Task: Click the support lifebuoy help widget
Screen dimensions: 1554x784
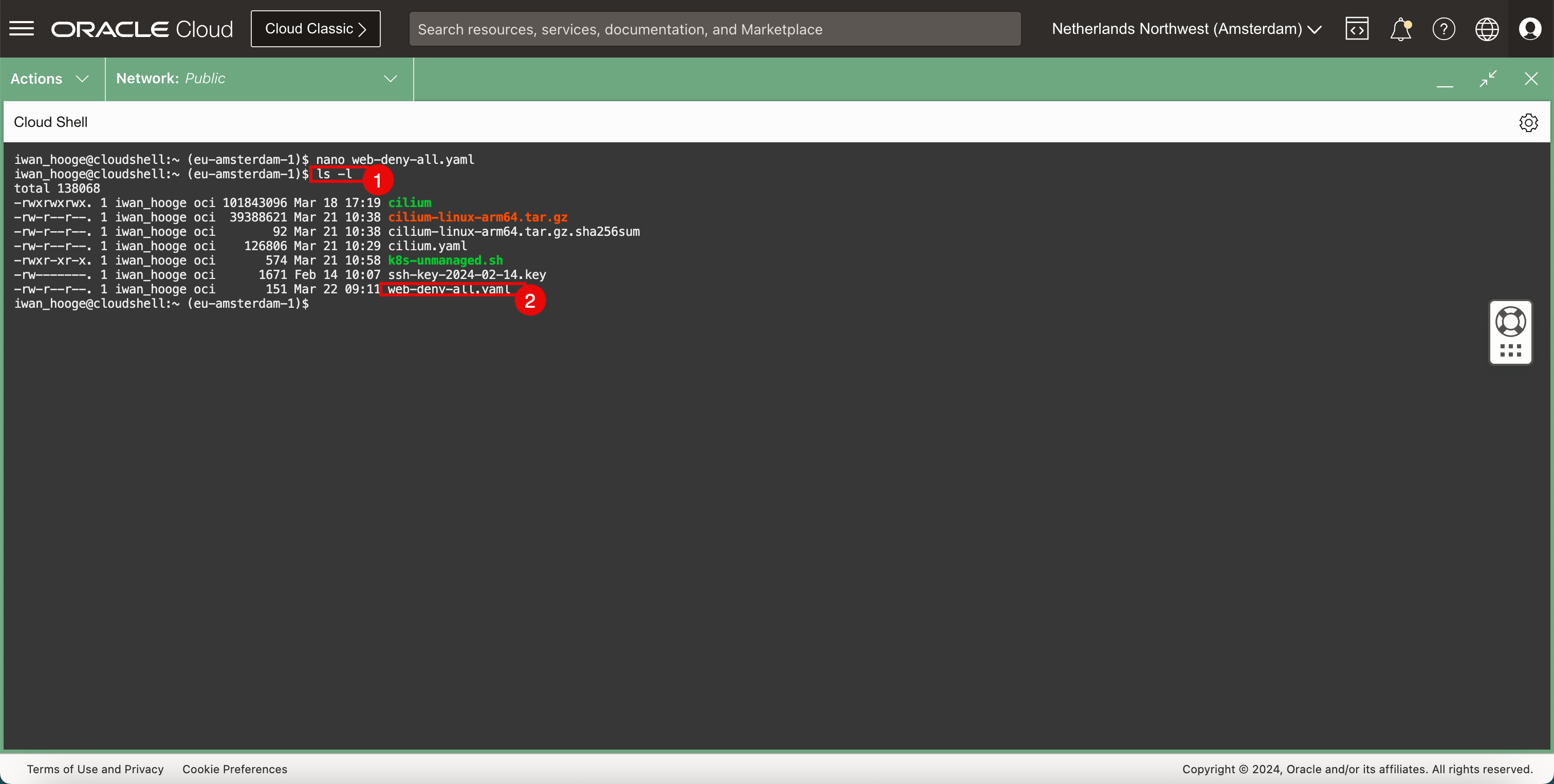Action: 1510,322
